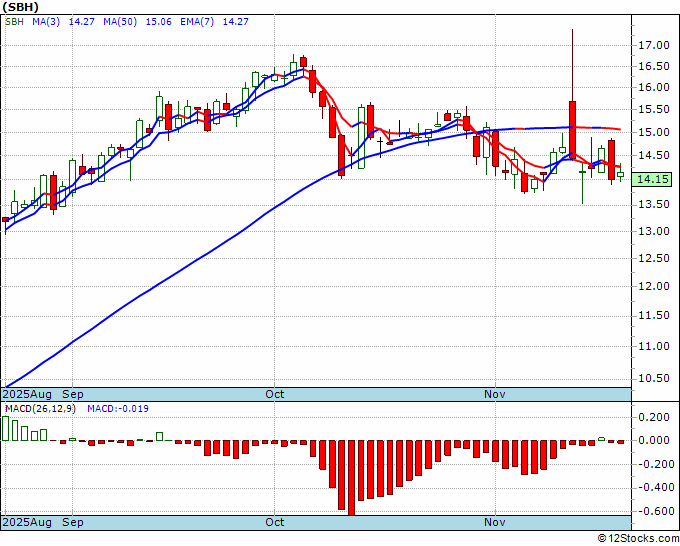This screenshot has width=680, height=546.
Task: Click the tallest green MACD bar in August
Action: (x=5, y=428)
